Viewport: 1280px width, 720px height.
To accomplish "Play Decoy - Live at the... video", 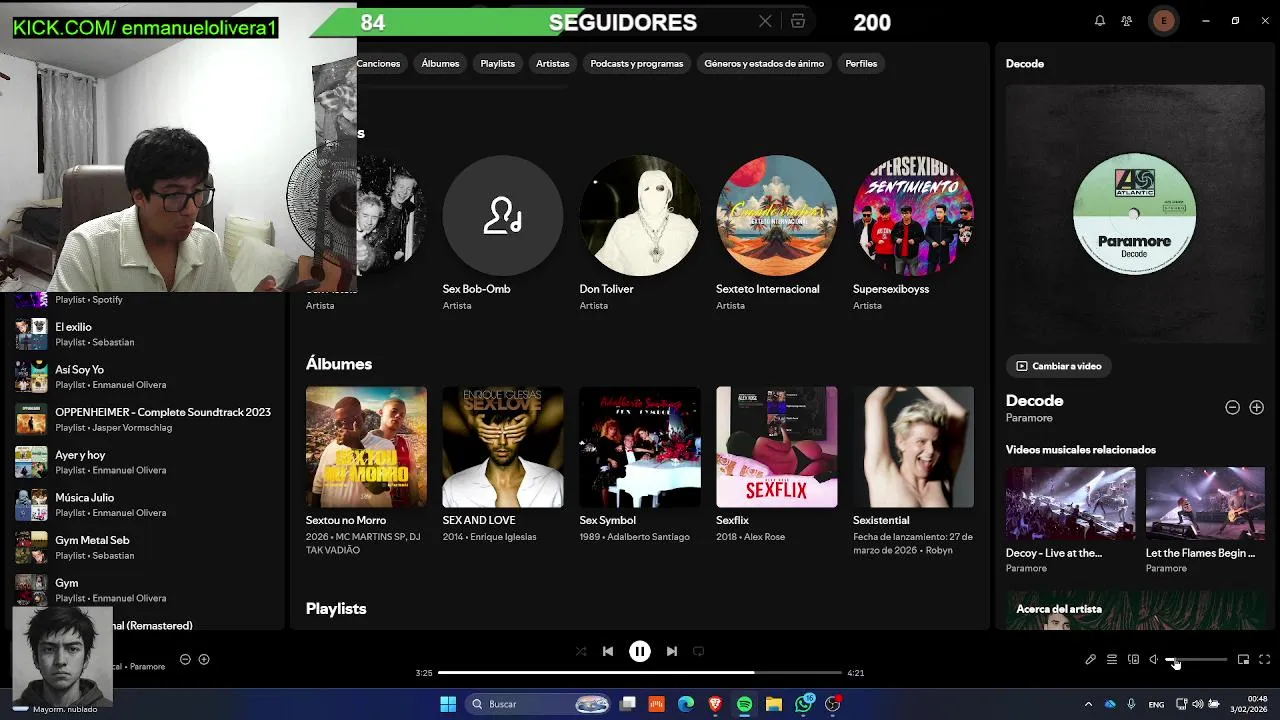I will pos(1070,504).
